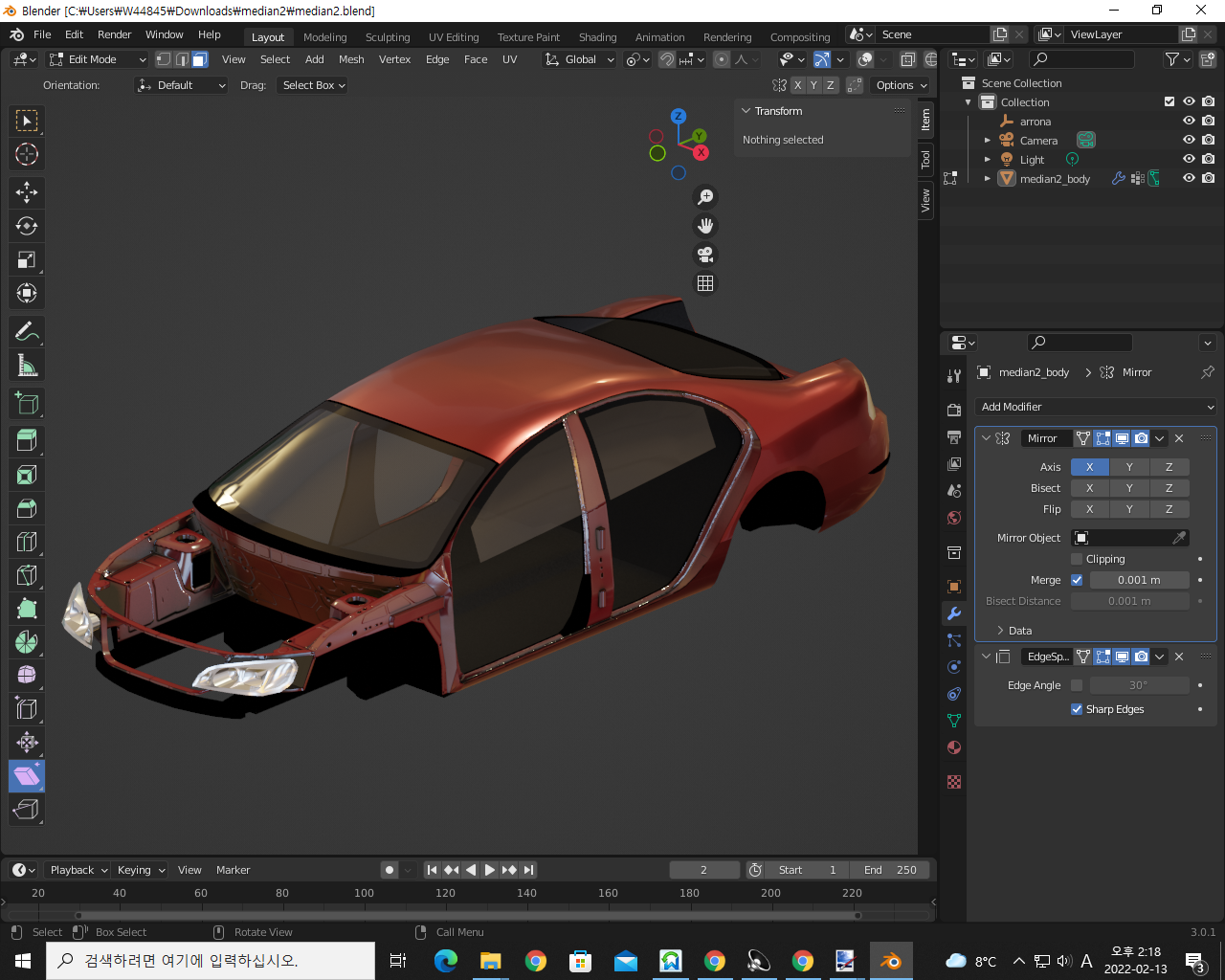Click the current frame number field
The image size is (1225, 980).
point(703,870)
